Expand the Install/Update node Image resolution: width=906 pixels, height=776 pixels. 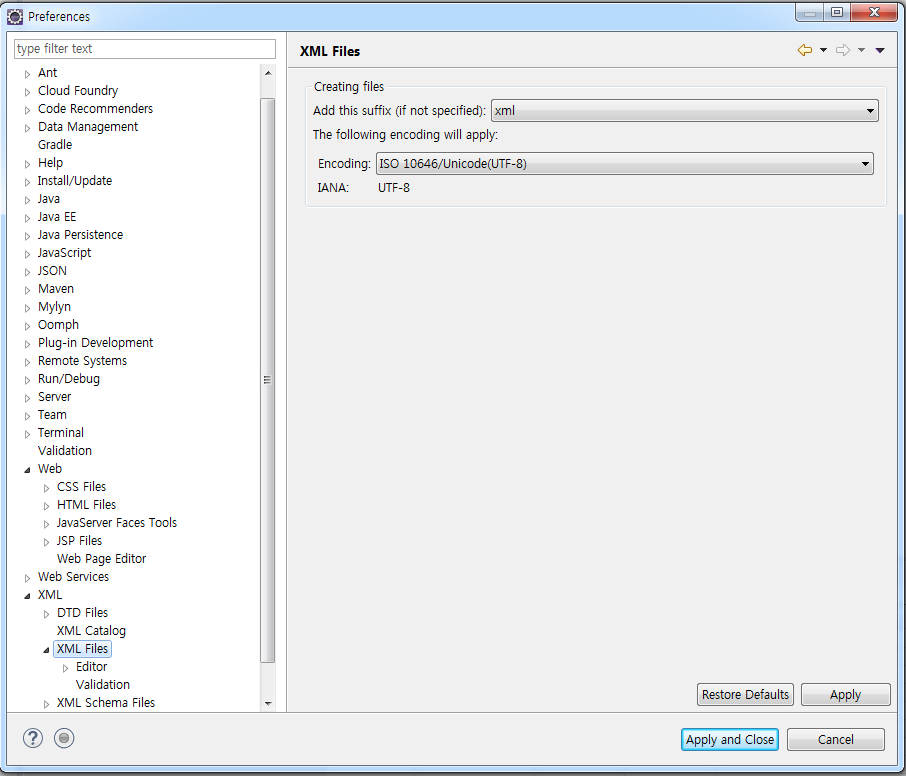click(27, 182)
